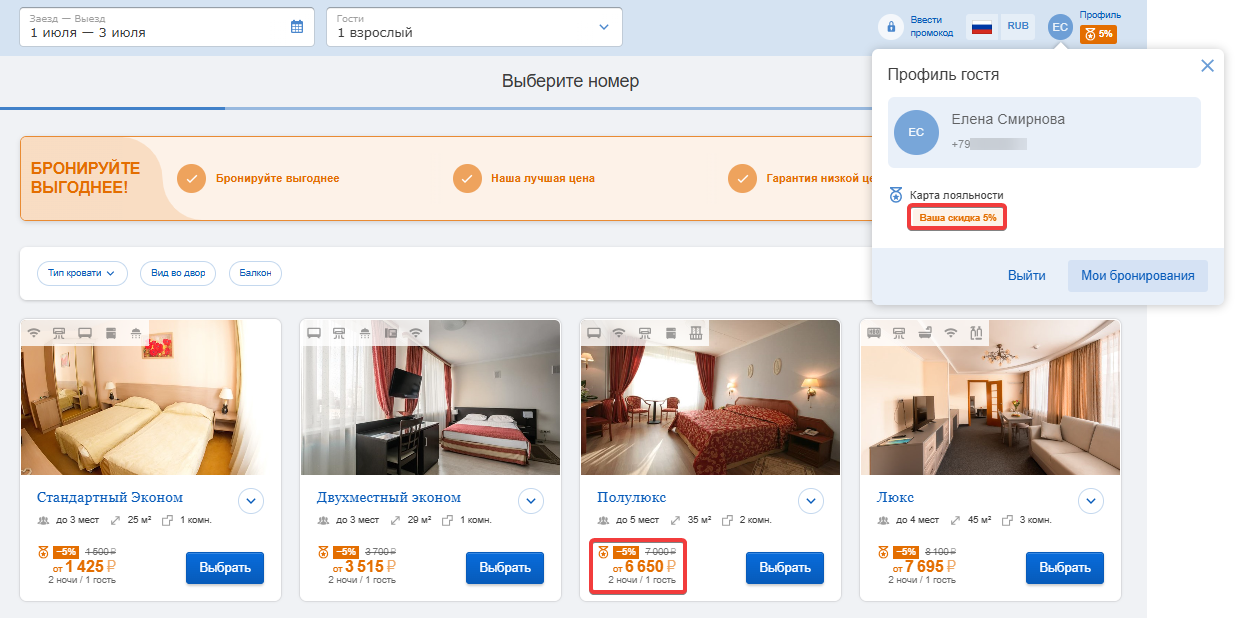This screenshot has width=1246, height=618.
Task: Click the loyalty 5% badge under Профиль
Action: [1098, 34]
